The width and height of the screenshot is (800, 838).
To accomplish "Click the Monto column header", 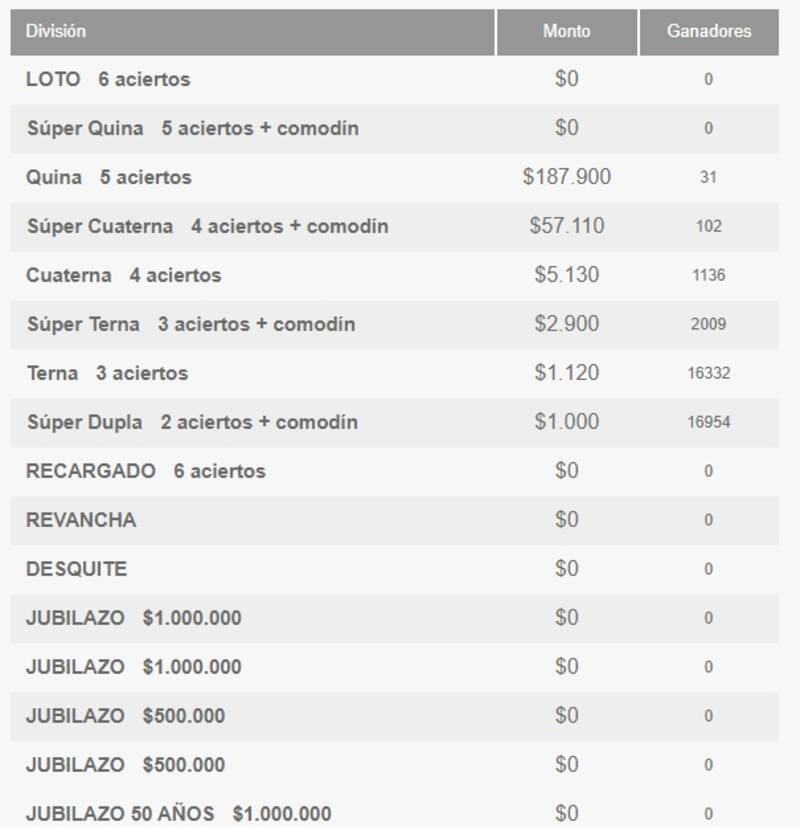I will tap(566, 31).
